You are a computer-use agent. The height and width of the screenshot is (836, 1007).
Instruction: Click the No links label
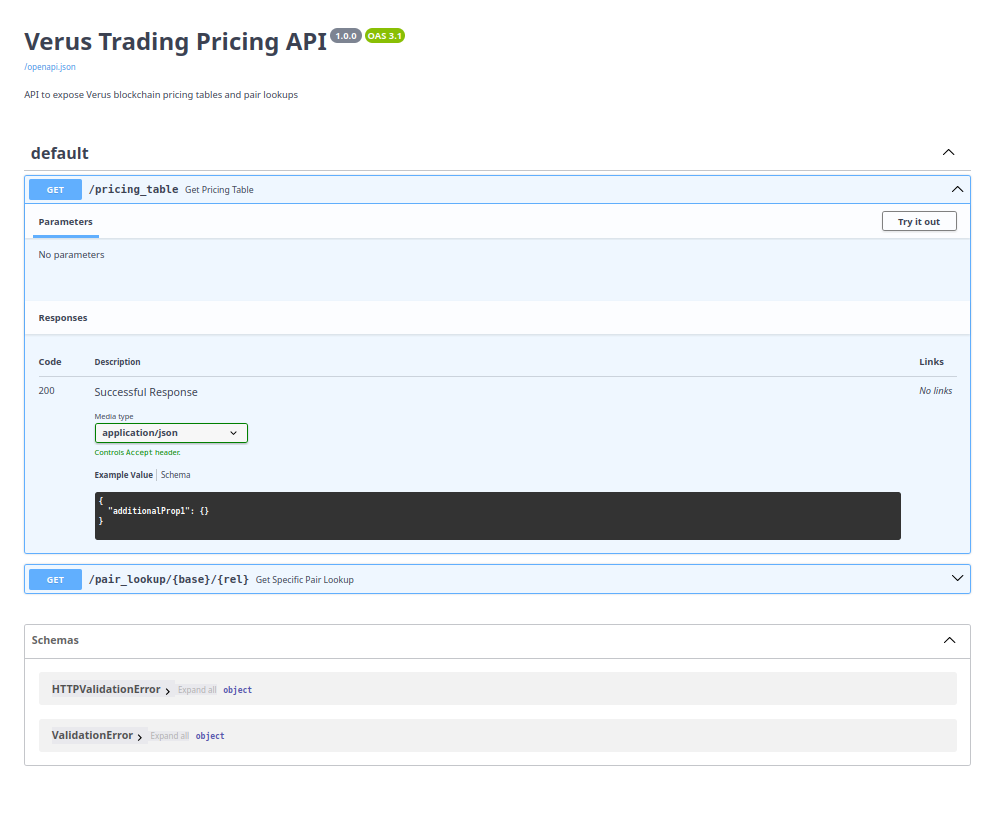point(935,391)
